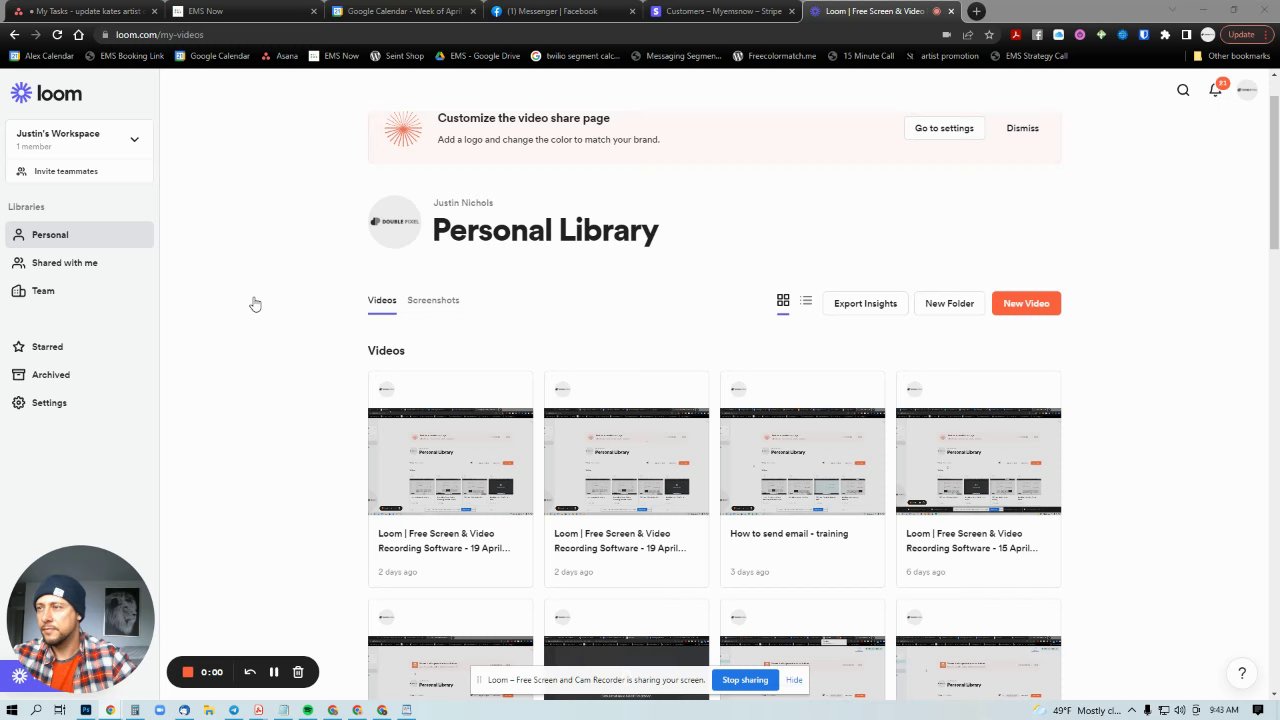
Task: Restart the recording with undo arrow
Action: click(250, 672)
